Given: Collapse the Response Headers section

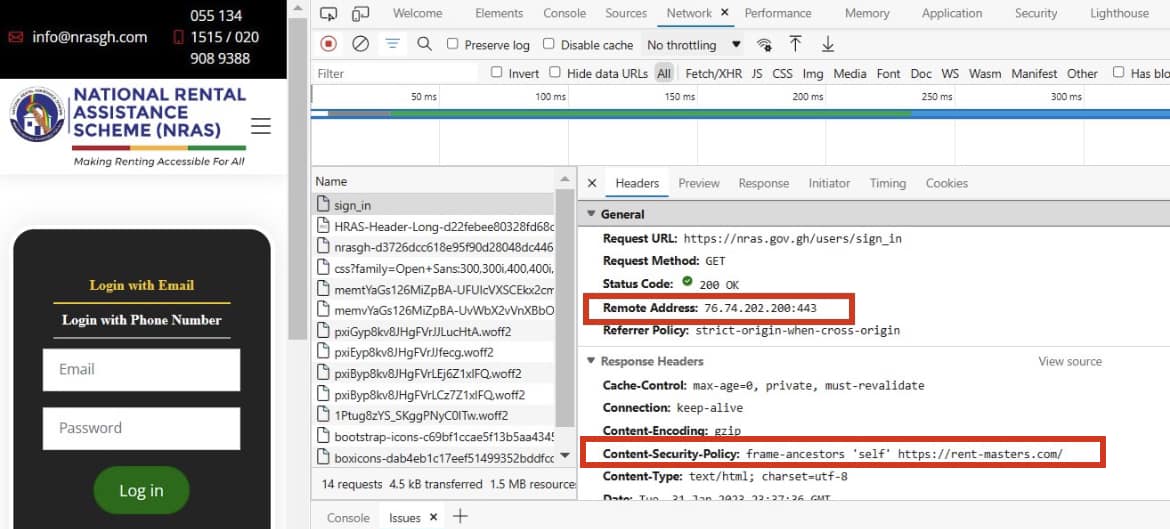Looking at the screenshot, I should point(591,361).
